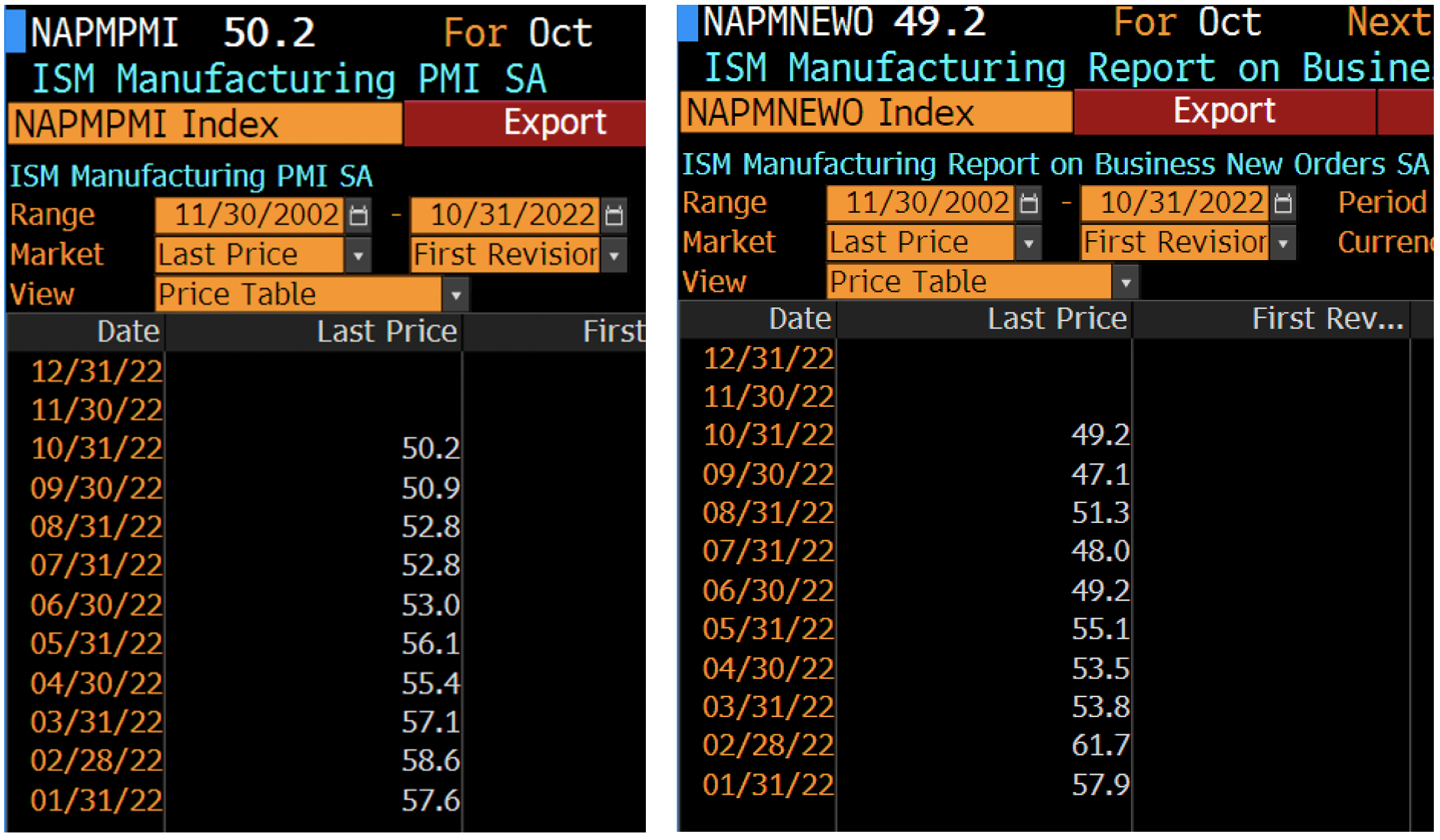This screenshot has width=1440, height=840.
Task: Open start date calendar in NAPMPMI panel
Action: pos(358,215)
